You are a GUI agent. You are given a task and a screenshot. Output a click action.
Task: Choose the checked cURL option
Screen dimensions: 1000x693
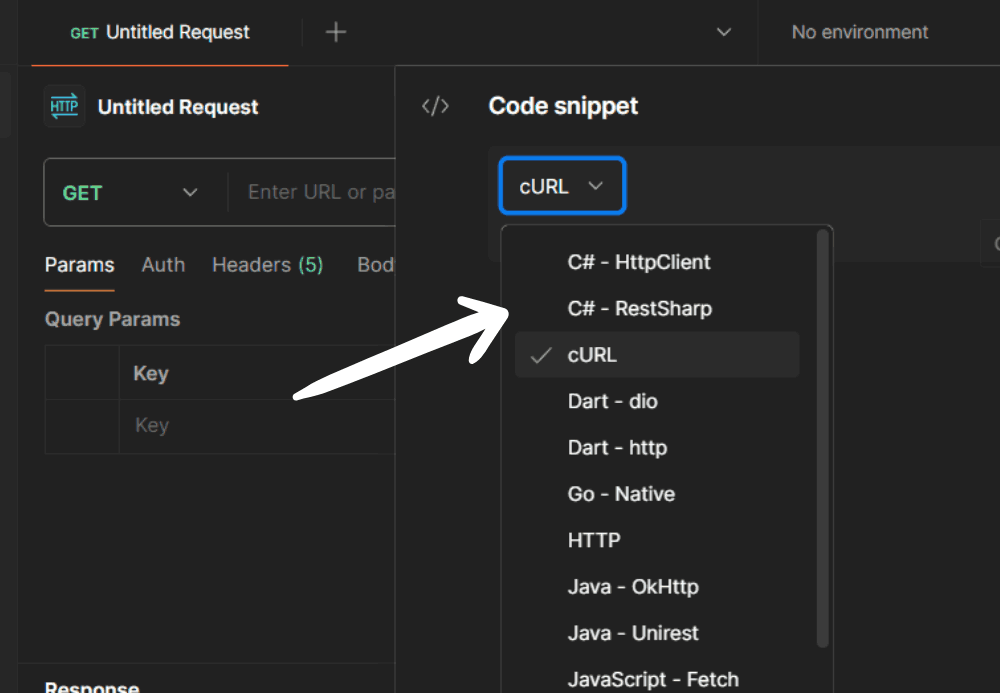click(x=592, y=355)
